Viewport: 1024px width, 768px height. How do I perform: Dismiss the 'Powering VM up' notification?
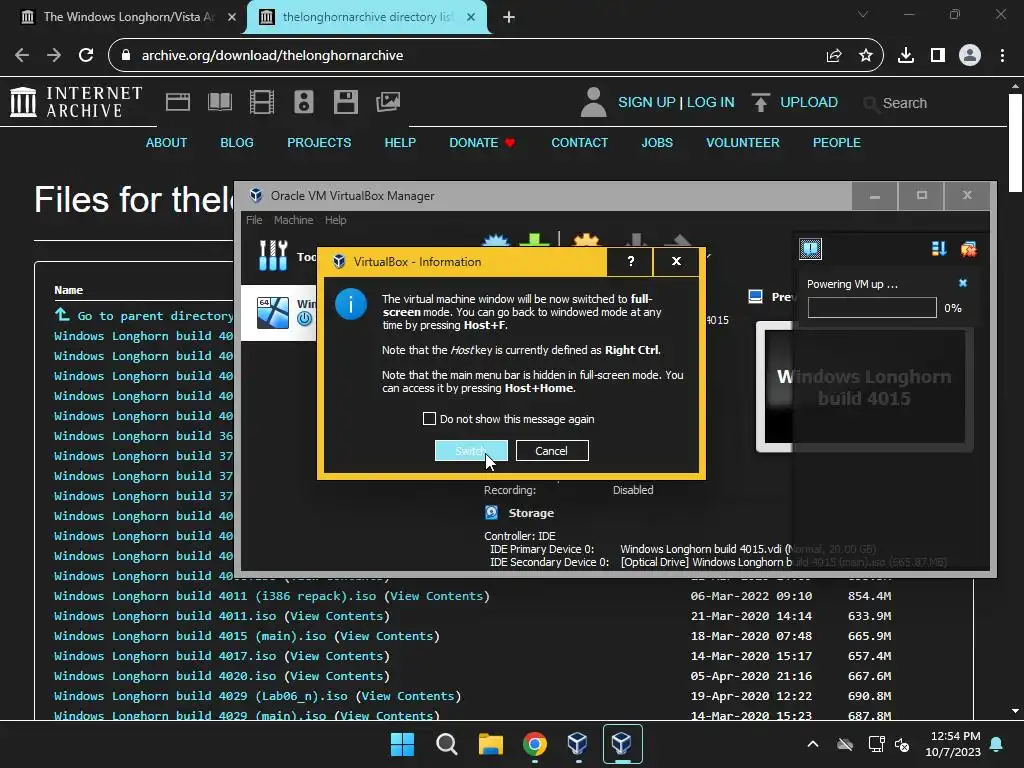click(x=963, y=283)
